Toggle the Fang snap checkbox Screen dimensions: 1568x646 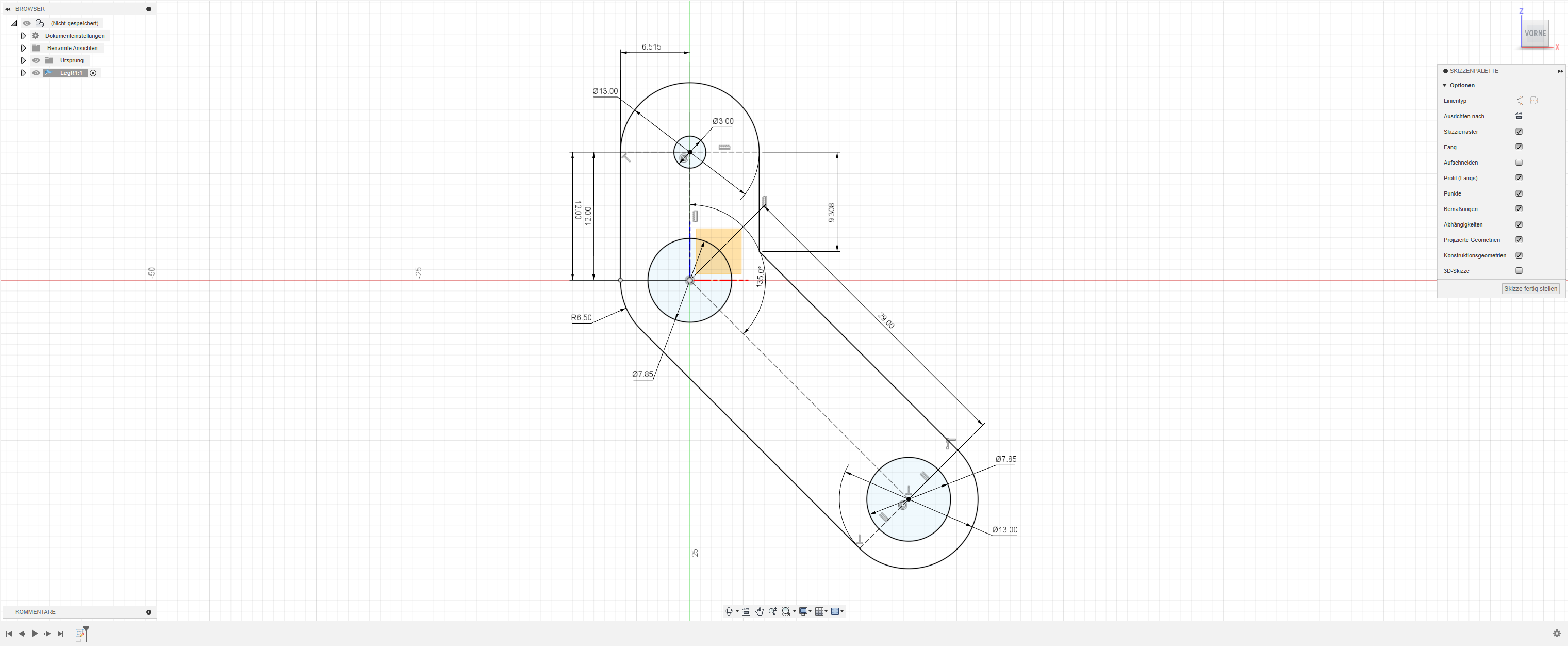coord(1520,147)
